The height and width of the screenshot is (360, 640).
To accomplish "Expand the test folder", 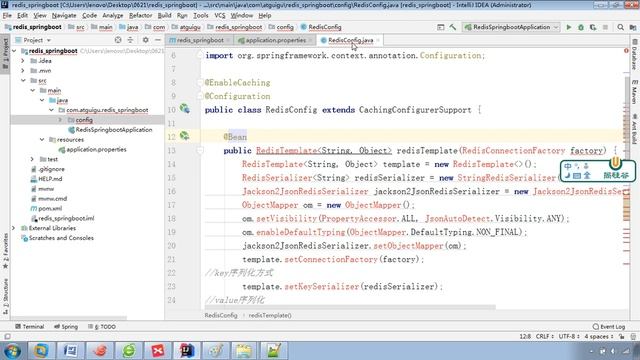I will (32, 159).
